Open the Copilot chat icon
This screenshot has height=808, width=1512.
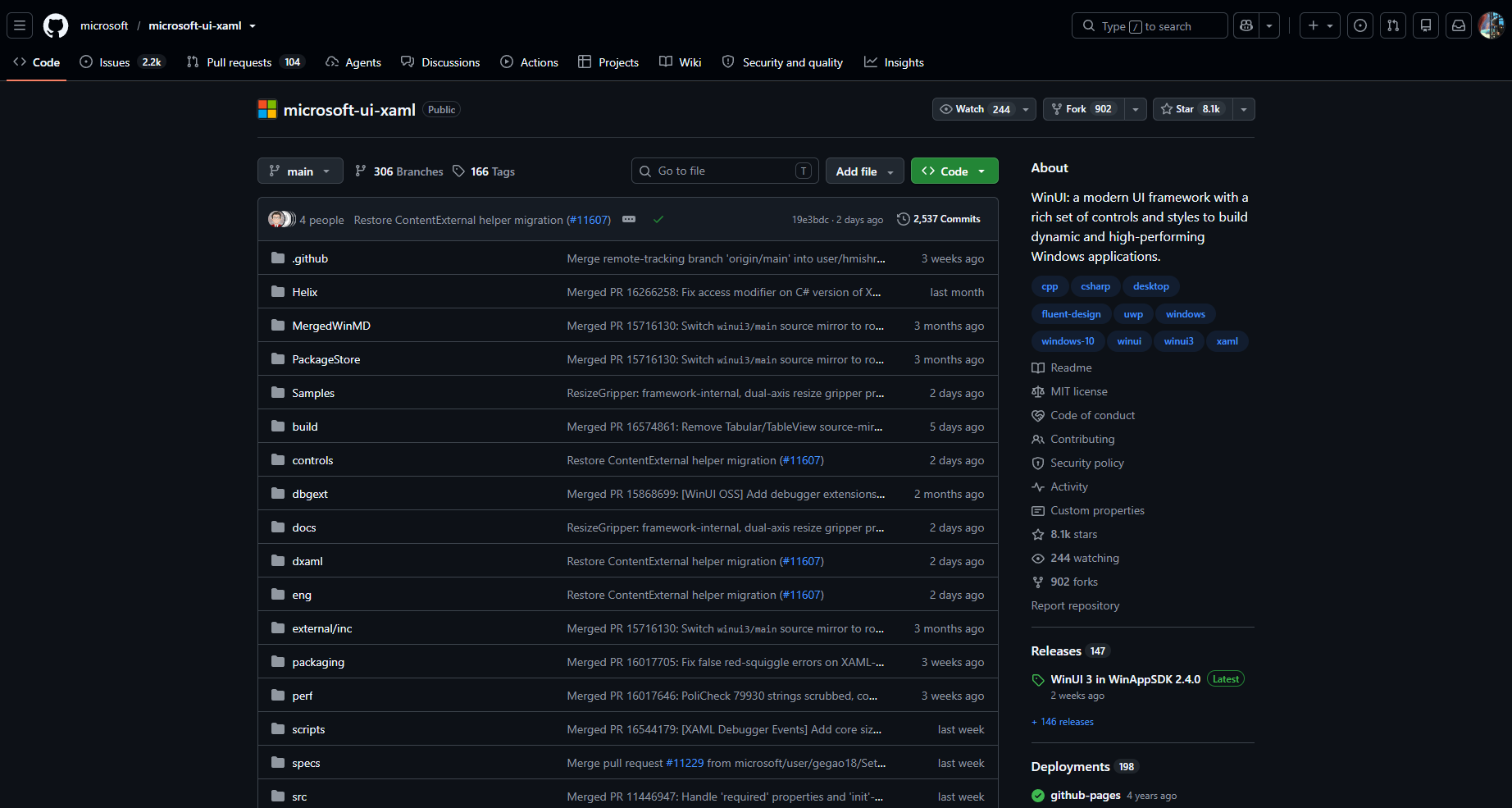(1246, 25)
